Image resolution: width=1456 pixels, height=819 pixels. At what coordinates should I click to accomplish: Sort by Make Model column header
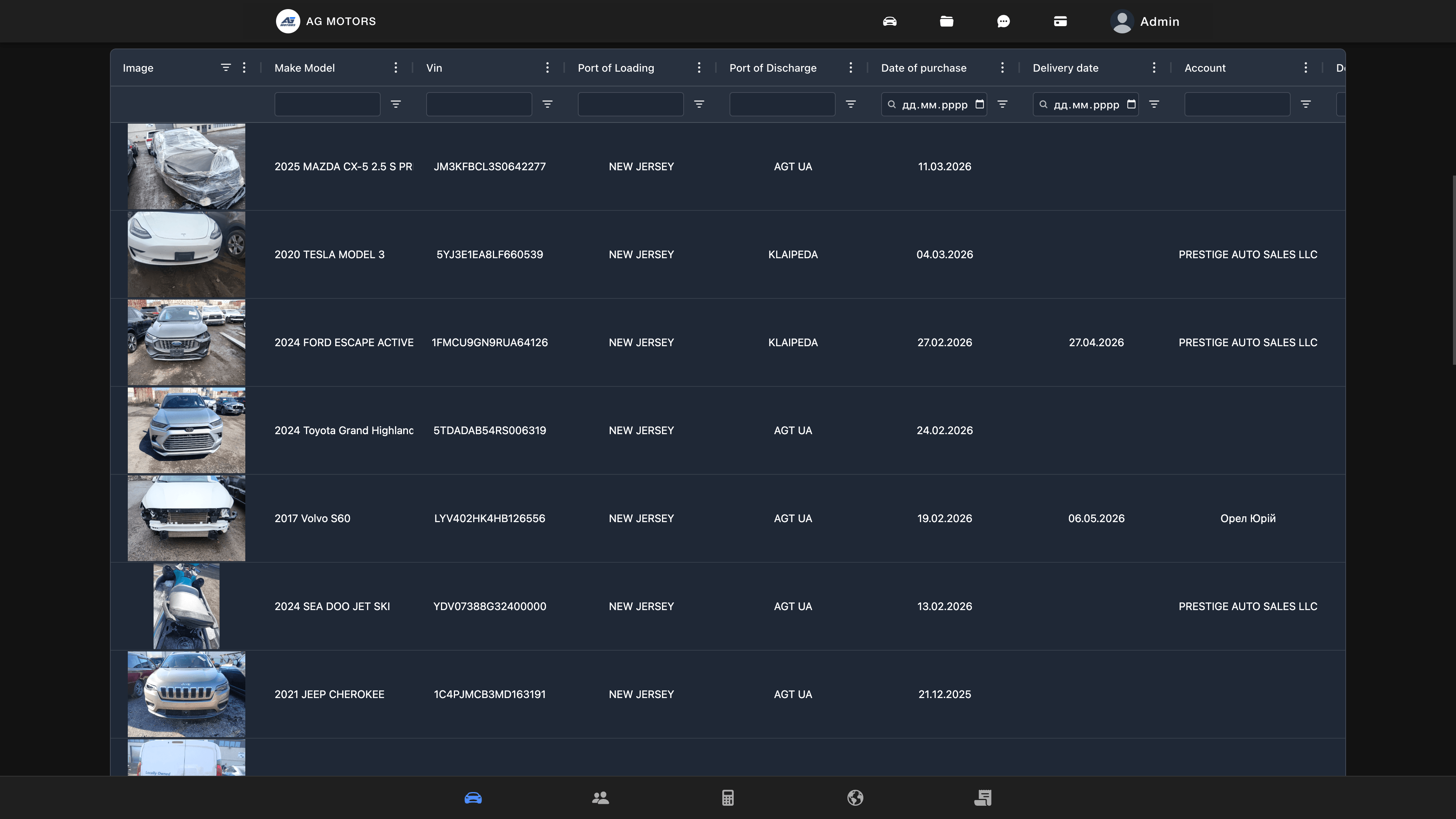coord(304,68)
